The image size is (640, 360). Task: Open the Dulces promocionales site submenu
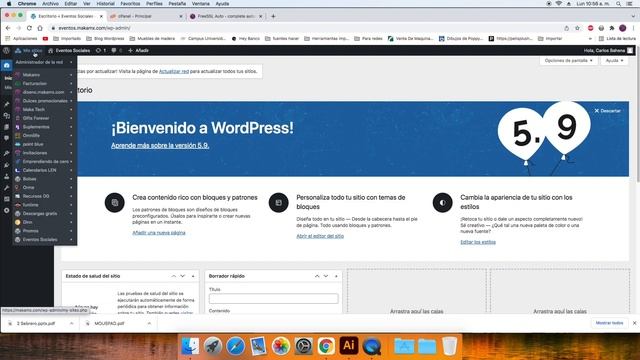click(44, 101)
